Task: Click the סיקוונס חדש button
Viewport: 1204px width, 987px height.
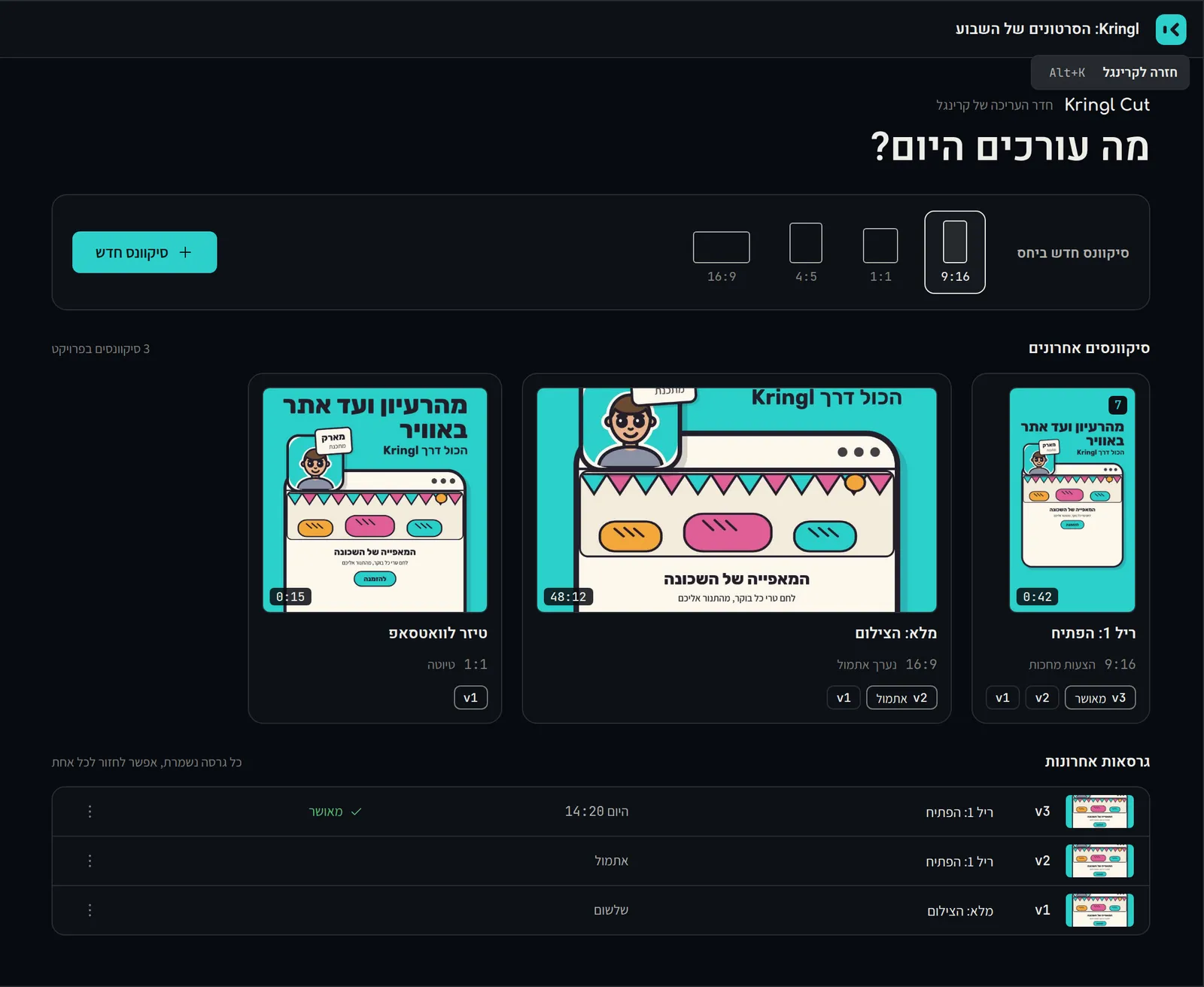Action: coord(144,252)
